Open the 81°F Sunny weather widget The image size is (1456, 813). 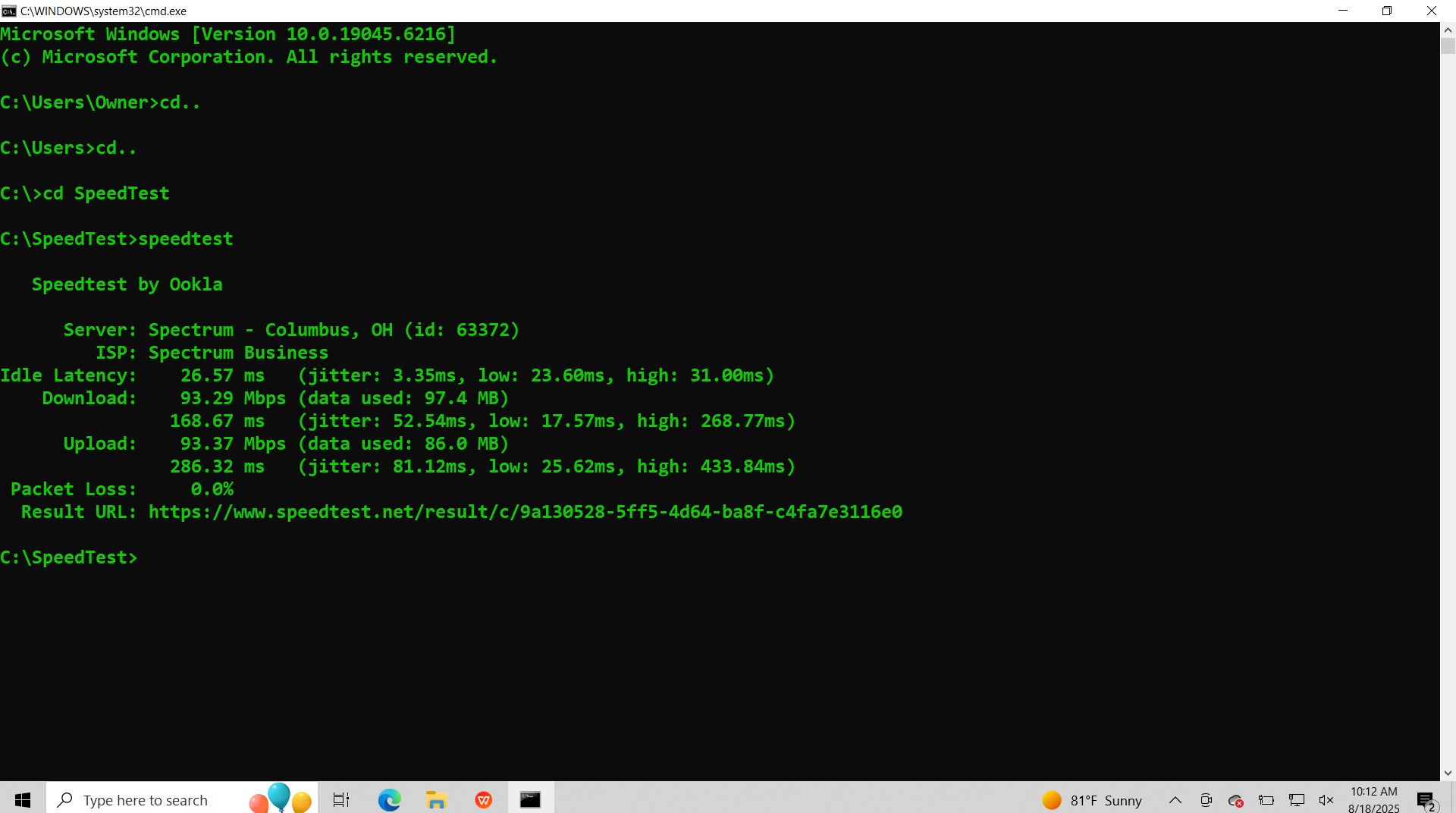(x=1092, y=800)
